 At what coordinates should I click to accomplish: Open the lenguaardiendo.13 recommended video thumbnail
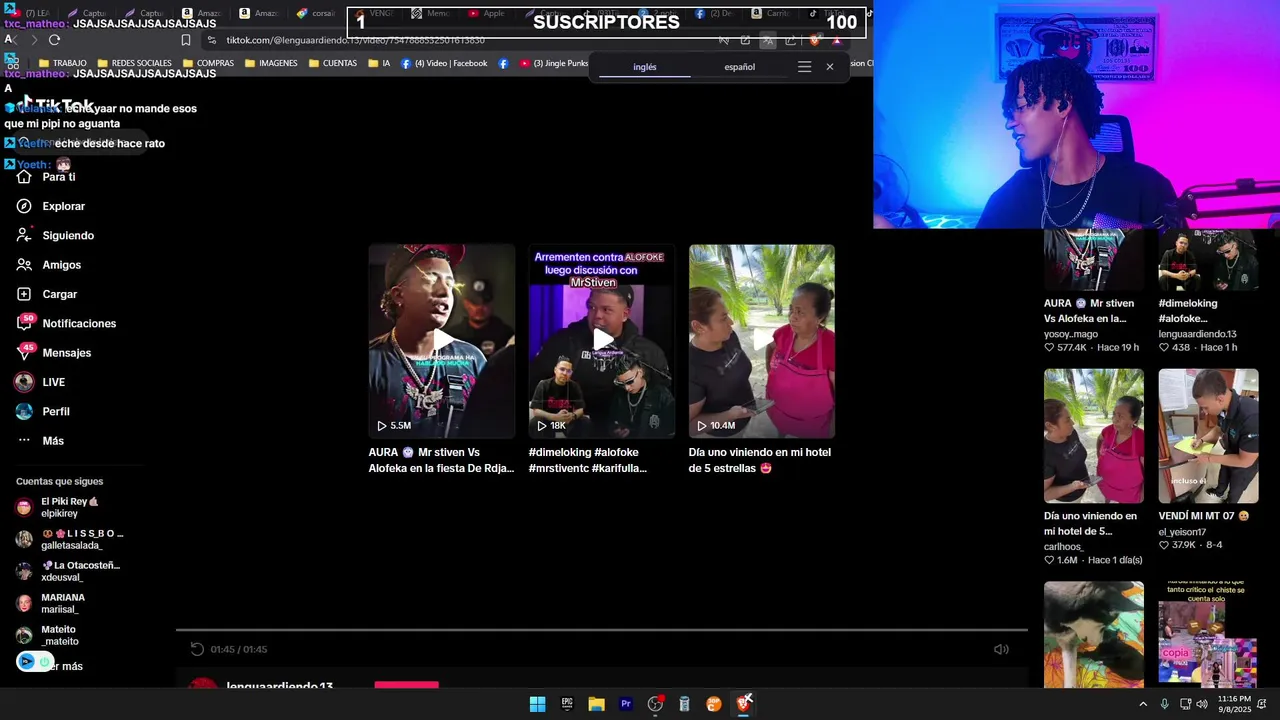point(1208,260)
